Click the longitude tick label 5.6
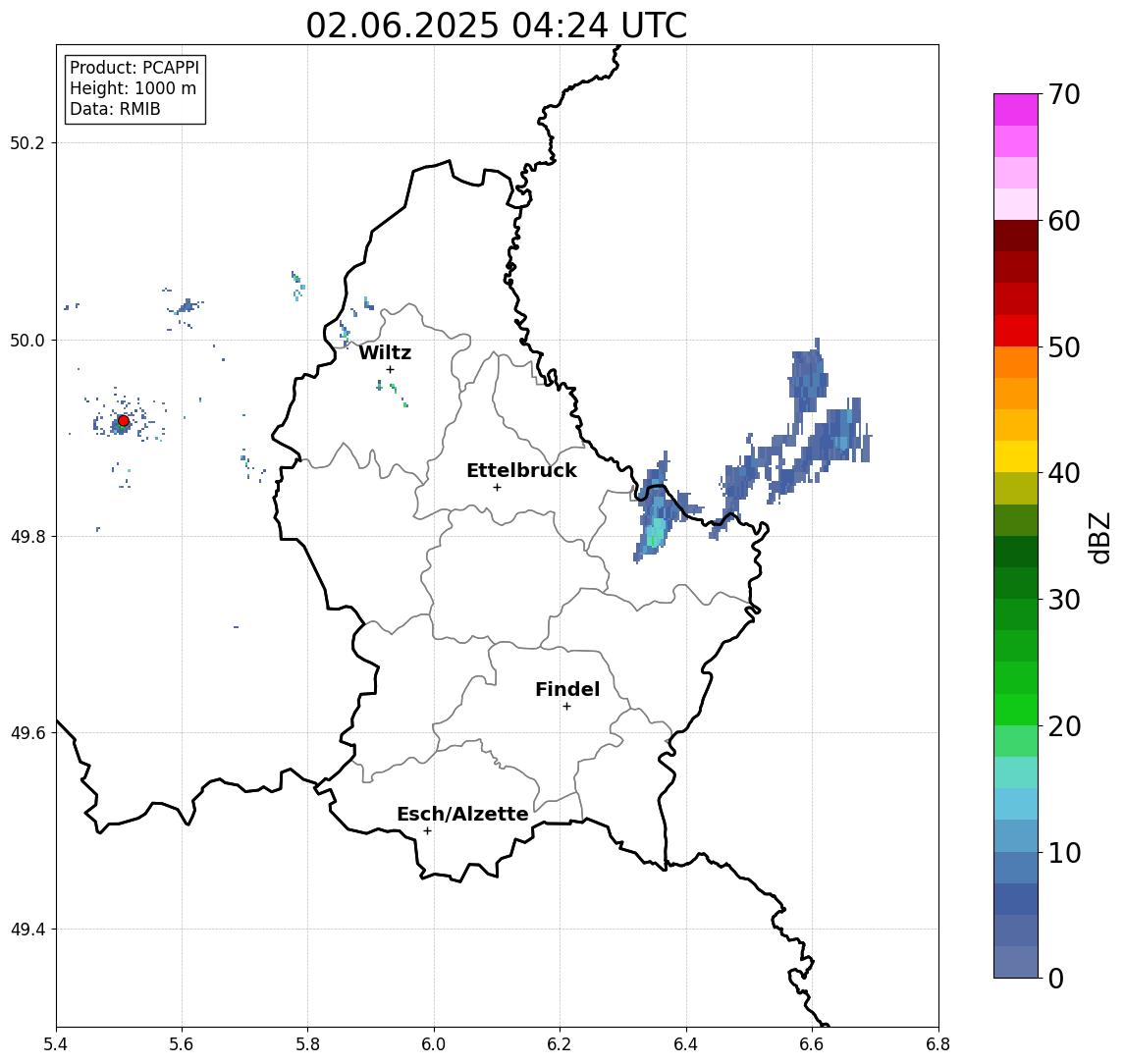The image size is (1124, 1064). (182, 1044)
